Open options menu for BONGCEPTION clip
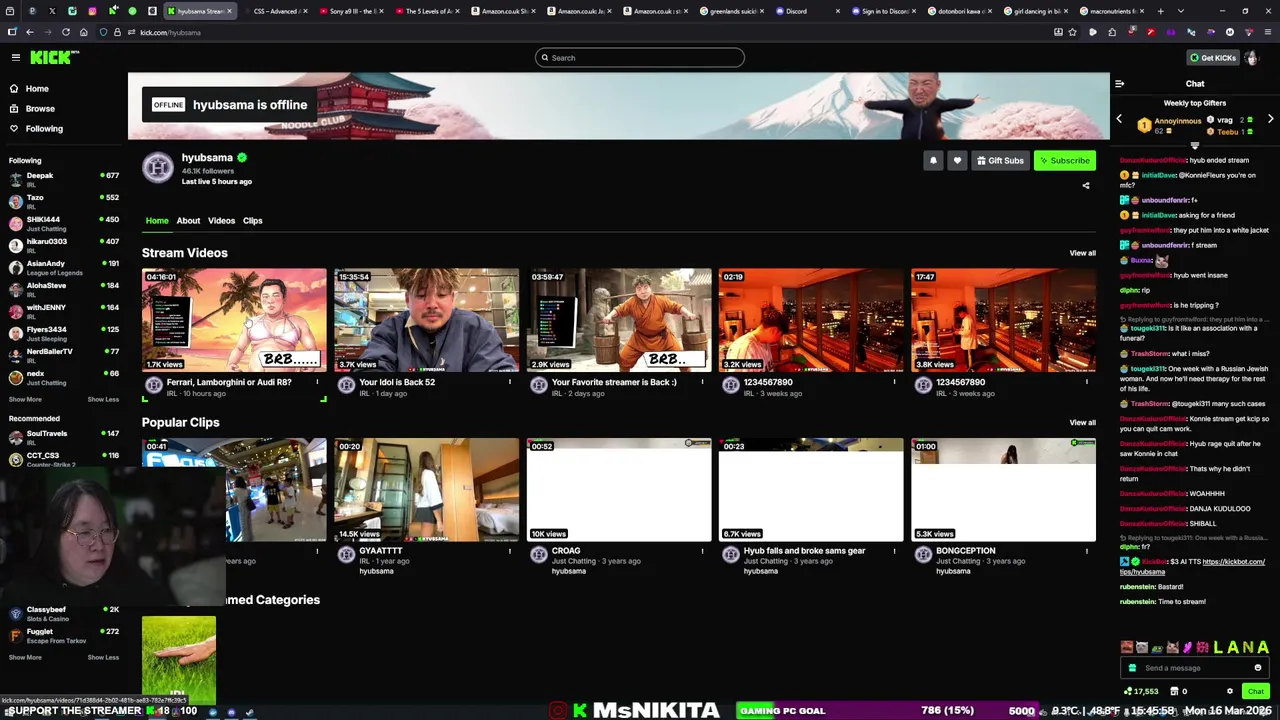1280x720 pixels. coord(1087,551)
